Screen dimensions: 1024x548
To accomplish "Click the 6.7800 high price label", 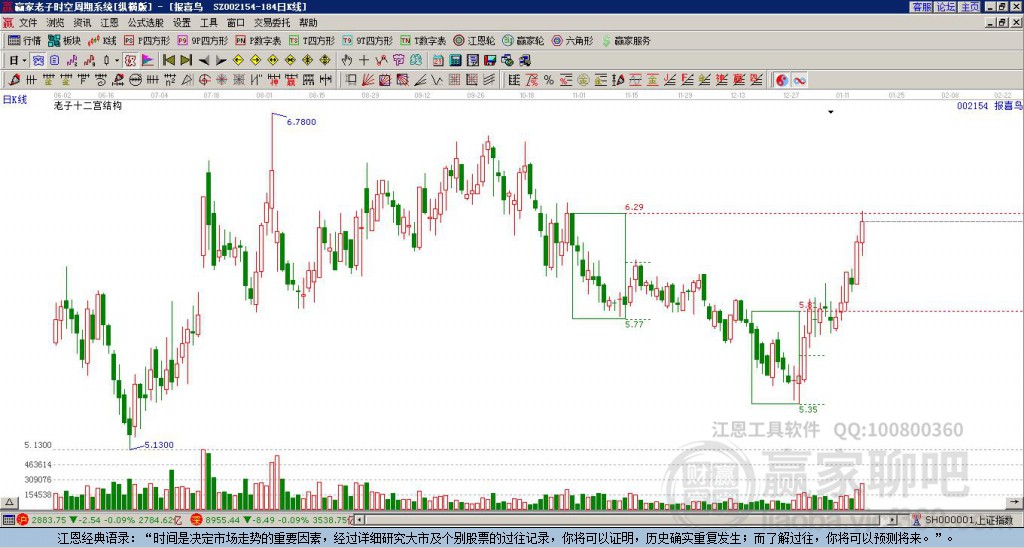I will point(301,121).
